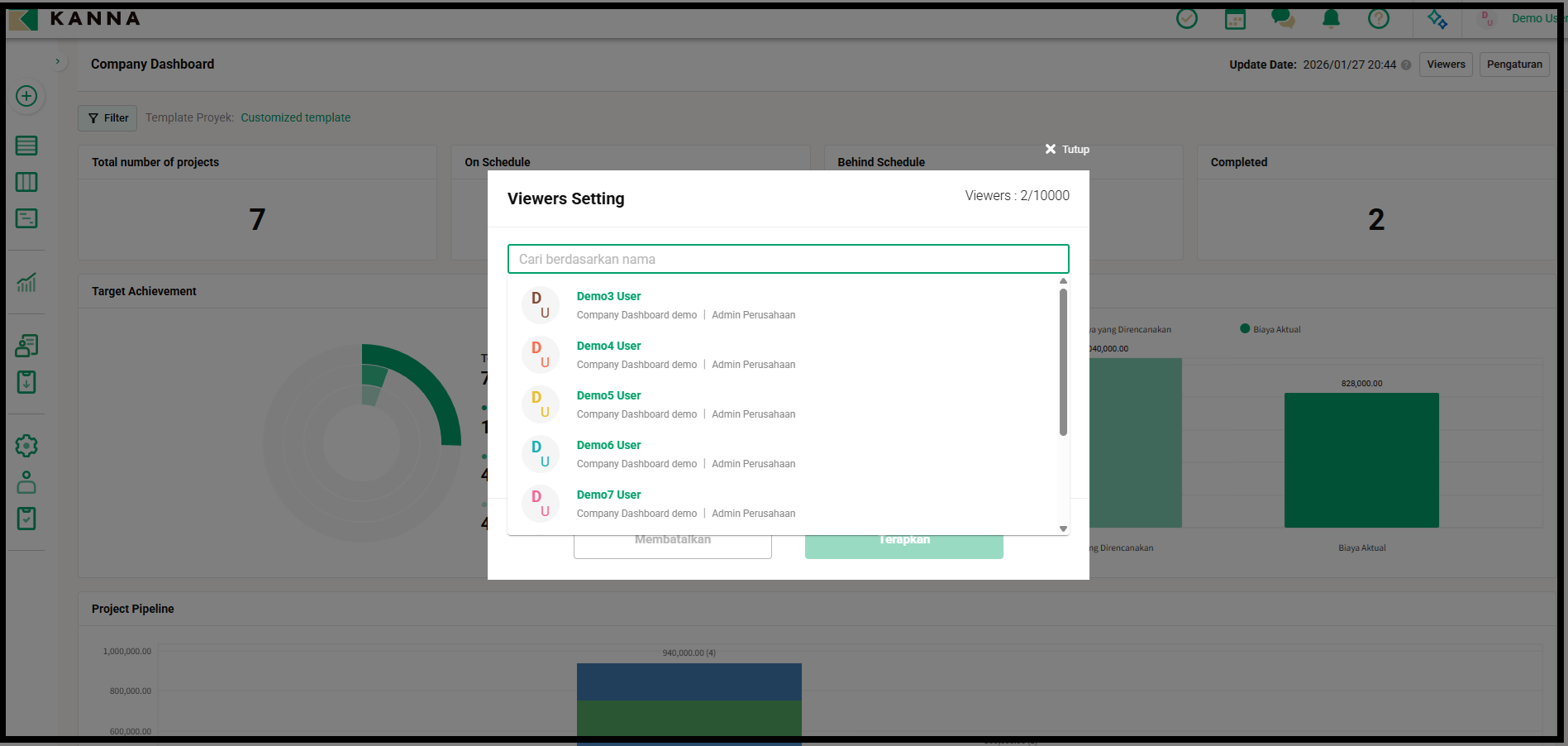Expand the sidebar with chevron arrow
The image size is (1568, 746).
pyautogui.click(x=57, y=61)
